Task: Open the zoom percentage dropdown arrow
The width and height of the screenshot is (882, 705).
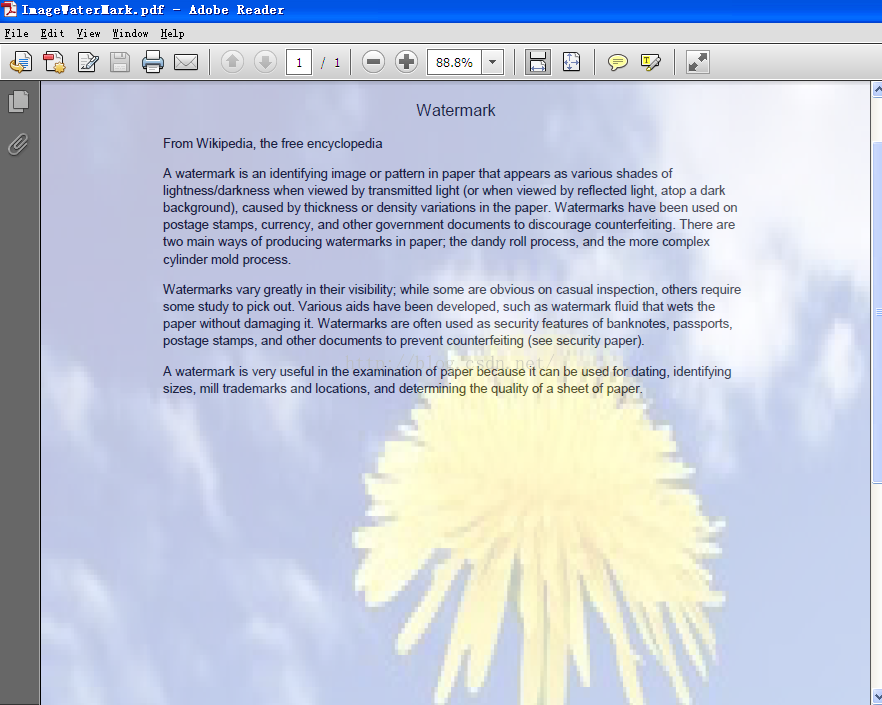Action: pos(493,62)
